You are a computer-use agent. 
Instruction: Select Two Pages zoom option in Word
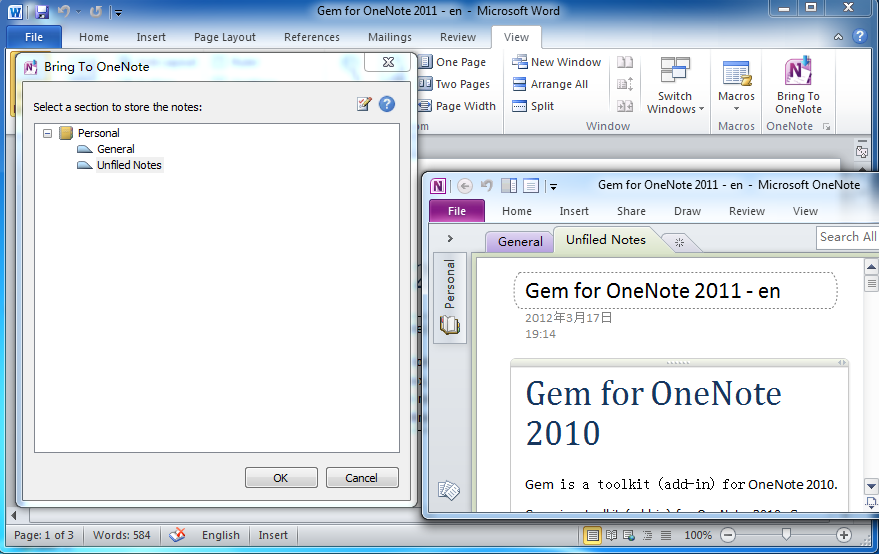coord(455,84)
